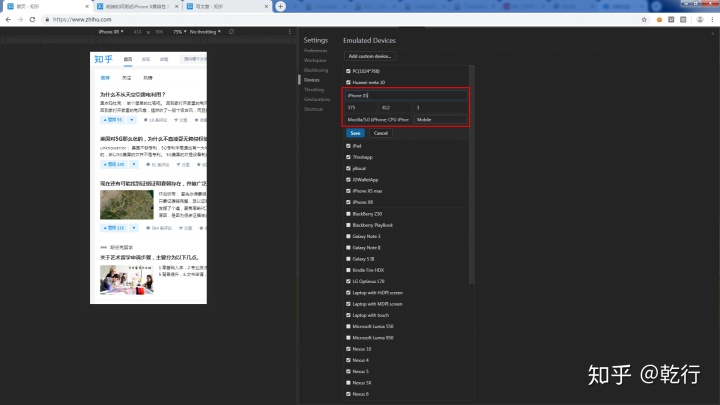Open the Shortcuts settings section
The image size is (720, 405).
tap(313, 109)
